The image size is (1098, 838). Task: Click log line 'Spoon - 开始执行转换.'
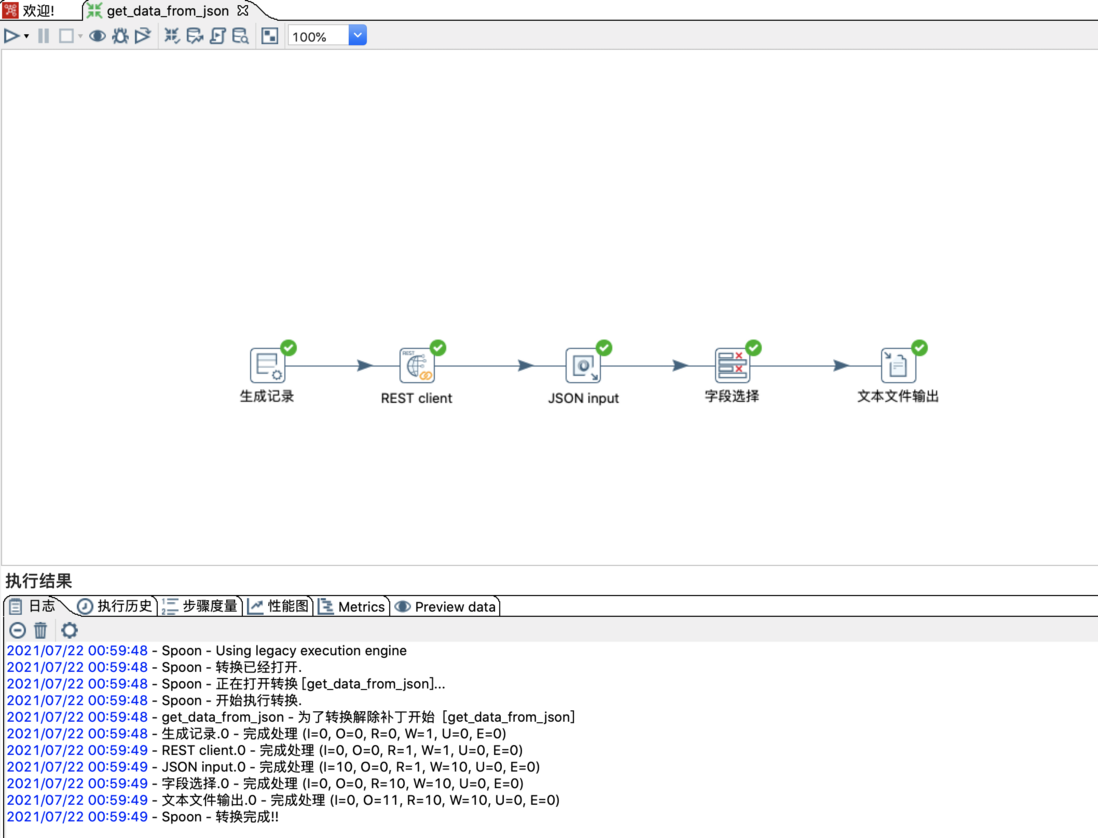pos(154,701)
